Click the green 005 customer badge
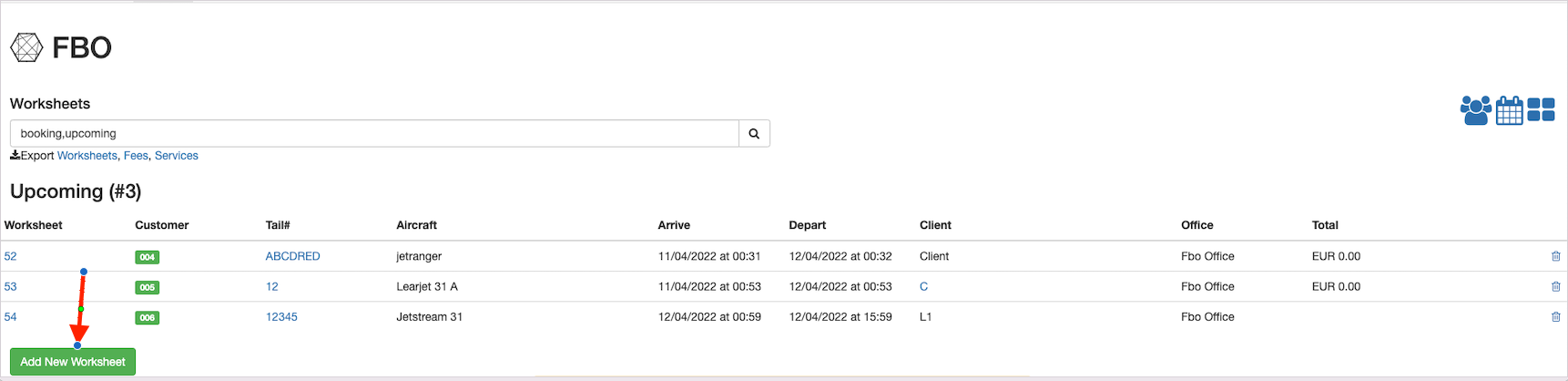Screen dimensions: 1568x381 point(147,287)
